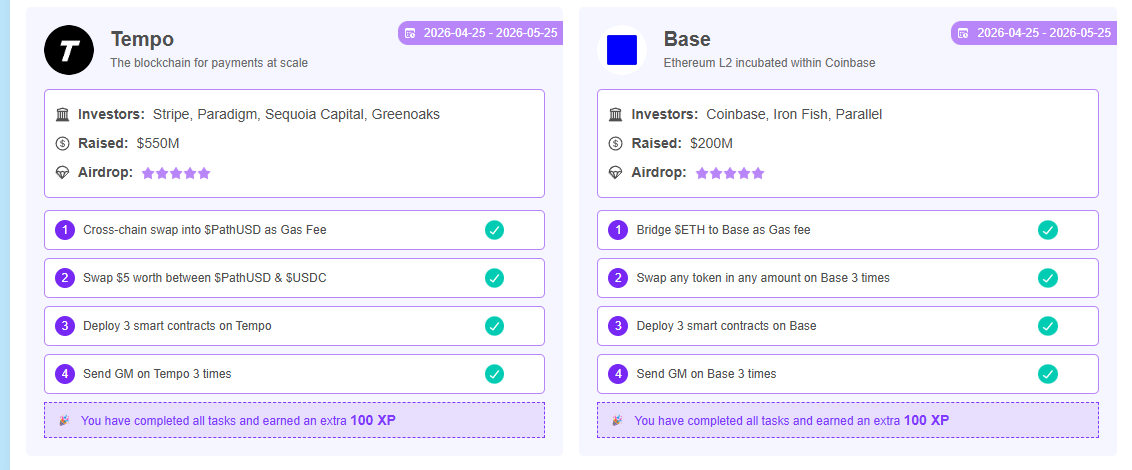Screen dimensions: 1132x470
Task: Click the $550M raised amount
Action: coord(158,143)
